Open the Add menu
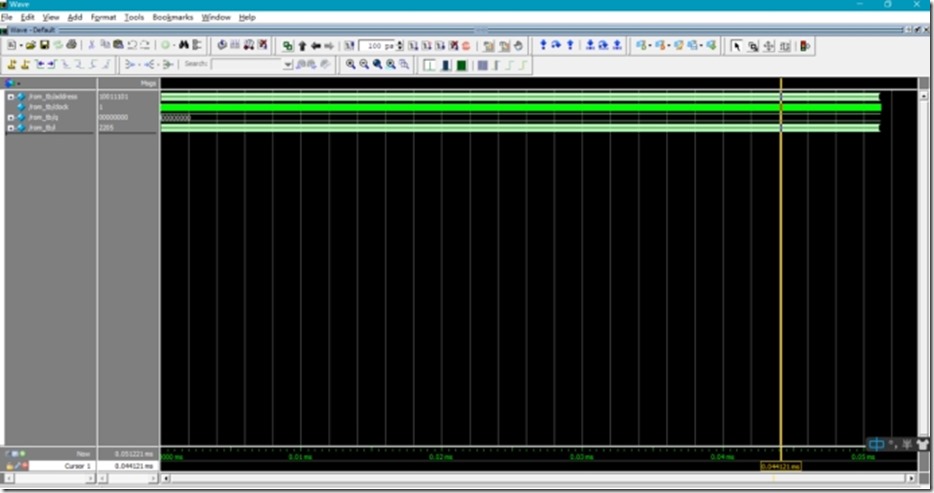The width and height of the screenshot is (934, 493). [x=74, y=17]
